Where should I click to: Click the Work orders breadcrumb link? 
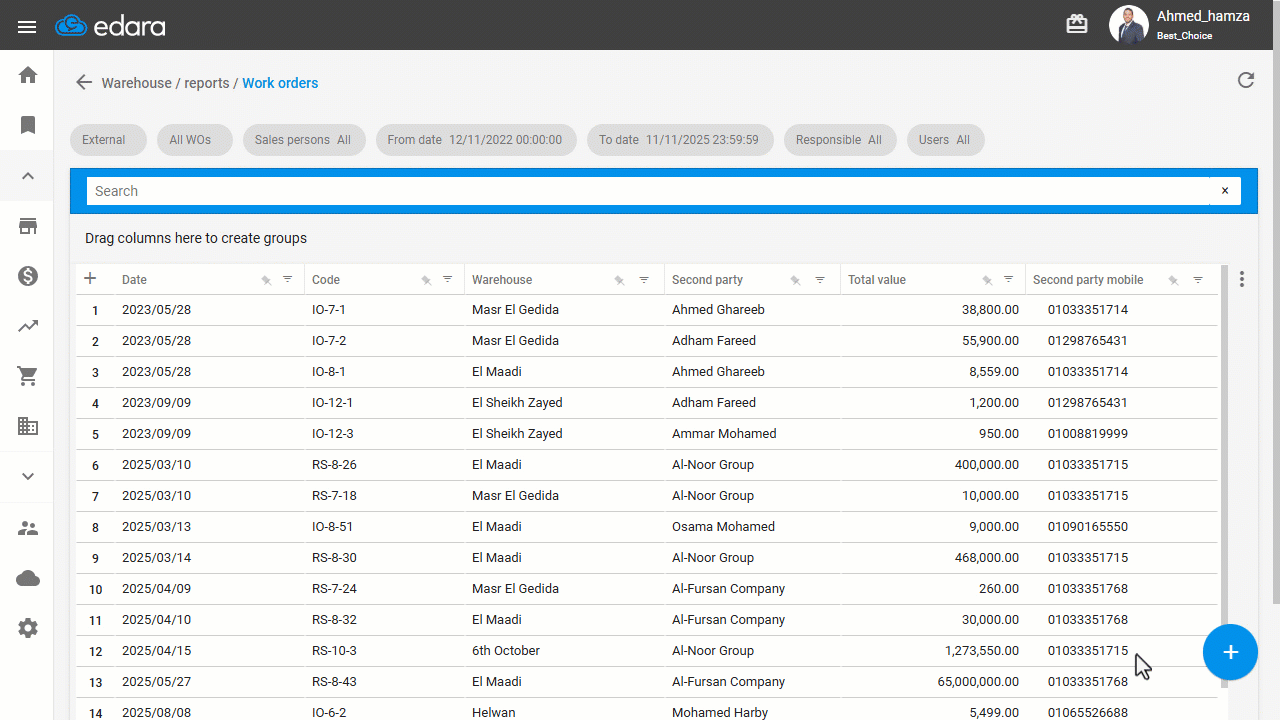pos(280,83)
